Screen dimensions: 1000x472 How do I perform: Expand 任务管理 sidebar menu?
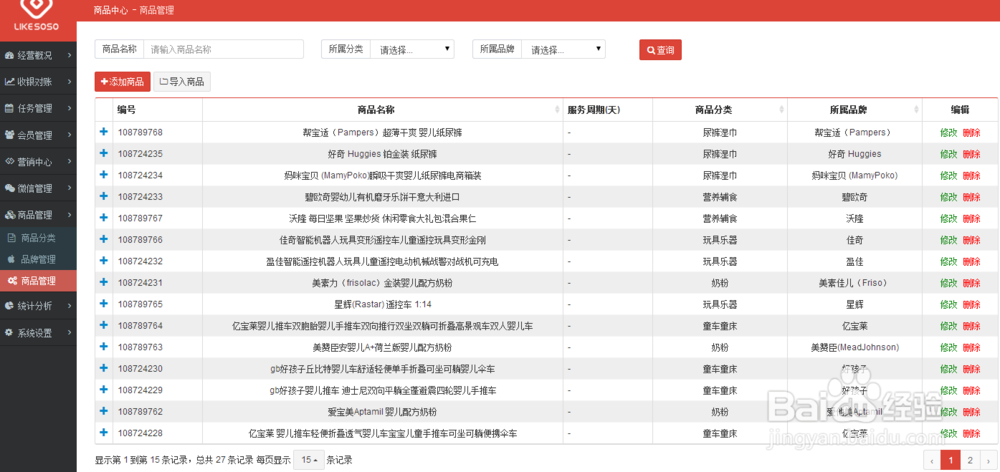click(x=38, y=108)
